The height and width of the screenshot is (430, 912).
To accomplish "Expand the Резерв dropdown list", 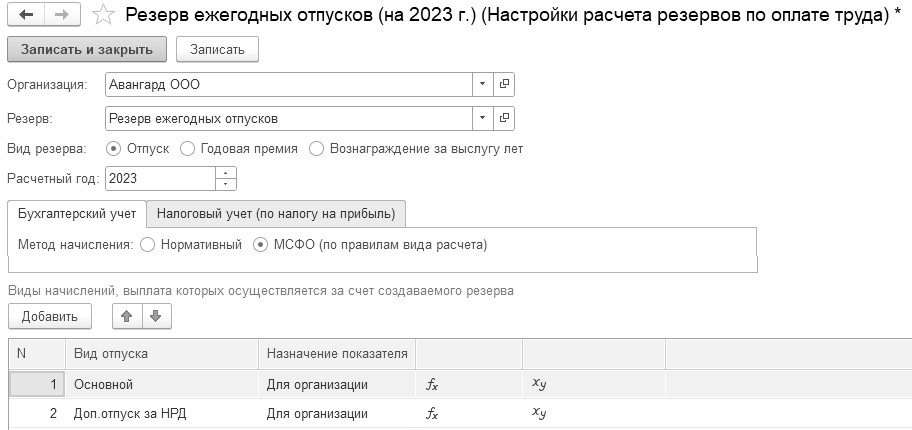I will (482, 119).
